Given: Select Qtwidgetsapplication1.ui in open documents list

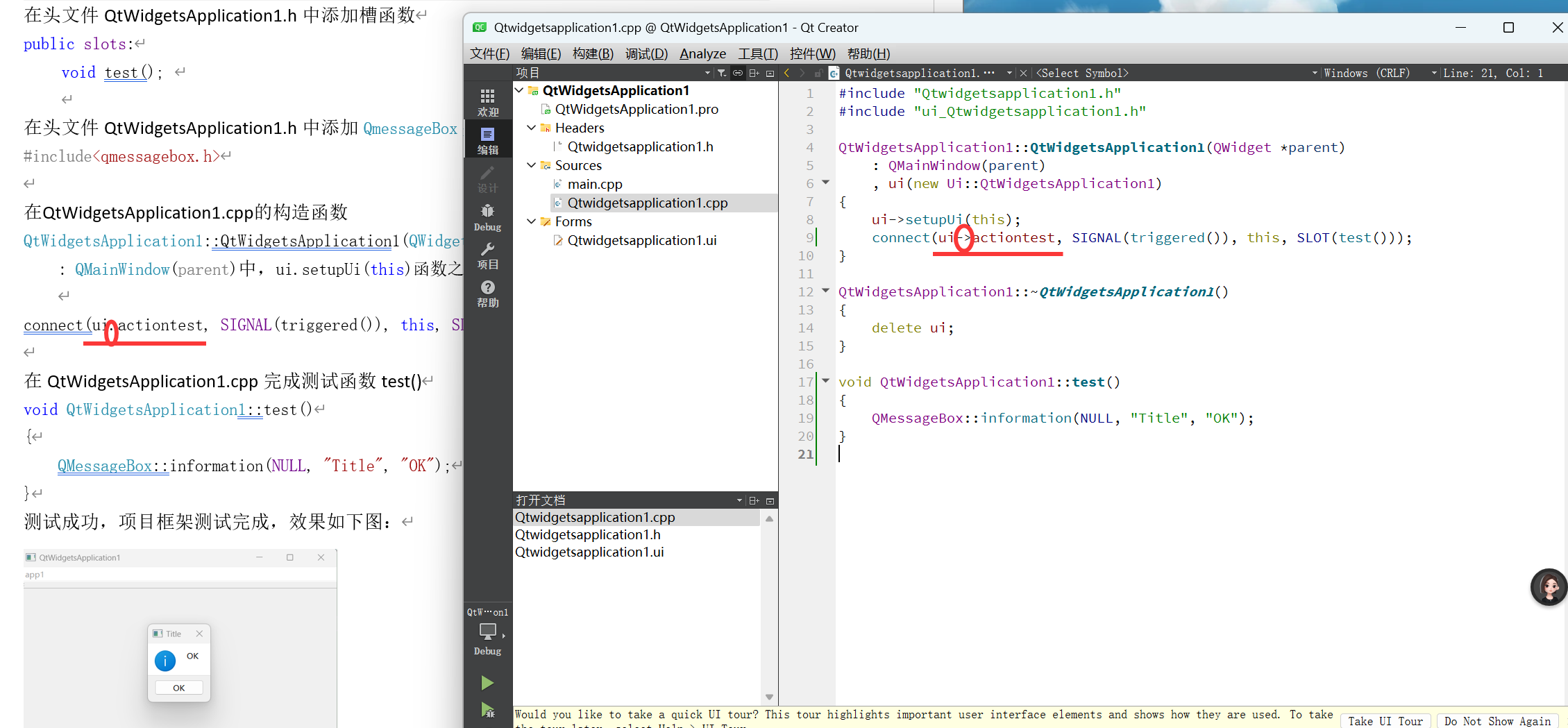Looking at the screenshot, I should pos(589,552).
